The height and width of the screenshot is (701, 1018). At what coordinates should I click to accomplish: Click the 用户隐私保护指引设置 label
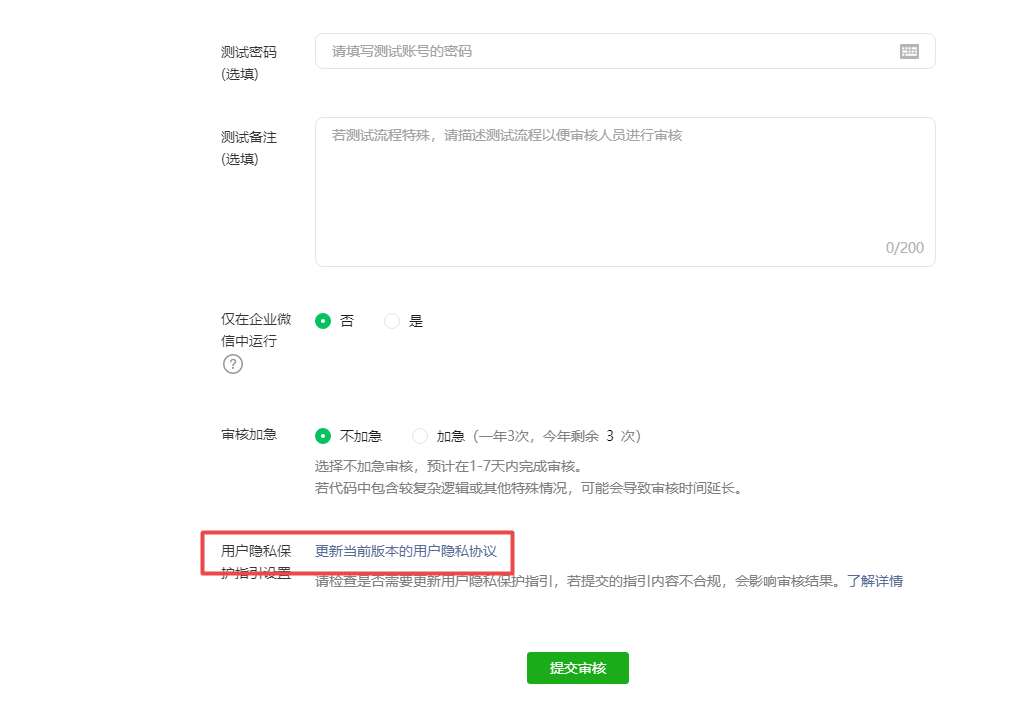(256, 562)
